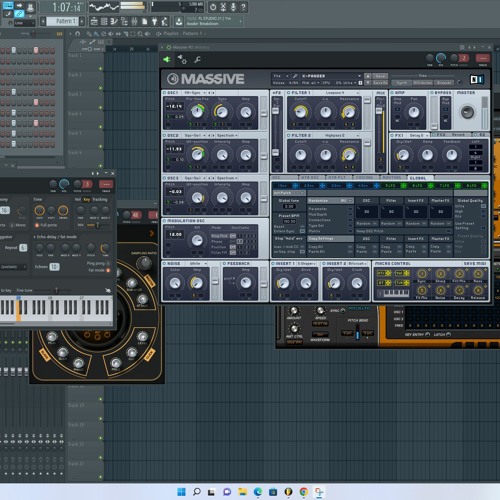
Task: Click the Synth view button
Action: (402, 83)
